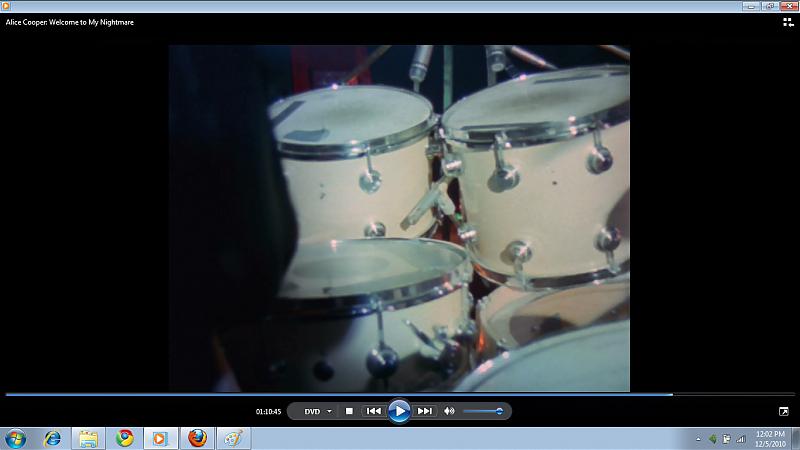Screen dimensions: 800x450
Task: Skip to previous chapter
Action: pos(373,411)
